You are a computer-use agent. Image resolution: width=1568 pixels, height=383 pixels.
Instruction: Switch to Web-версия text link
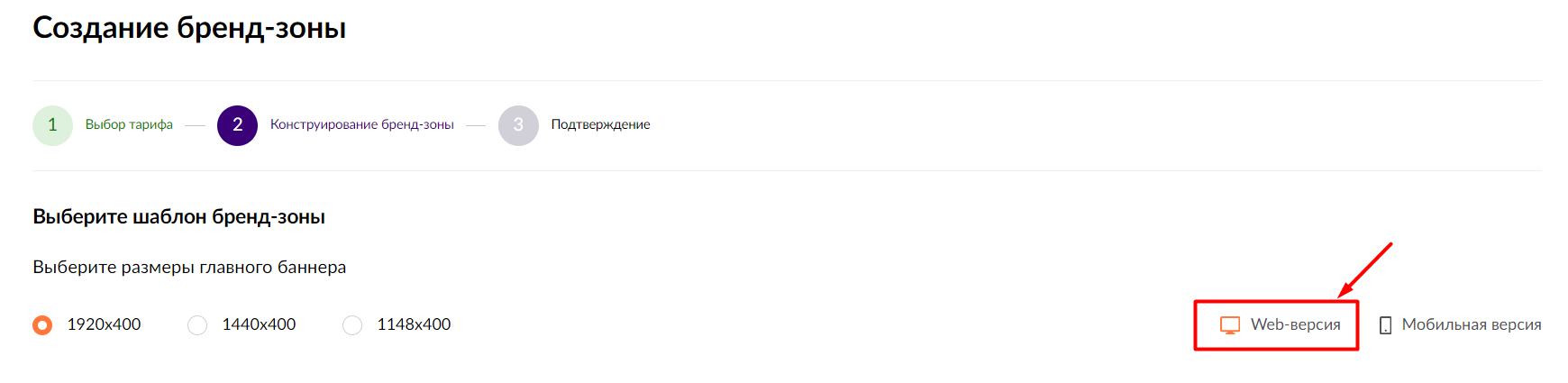[1295, 324]
